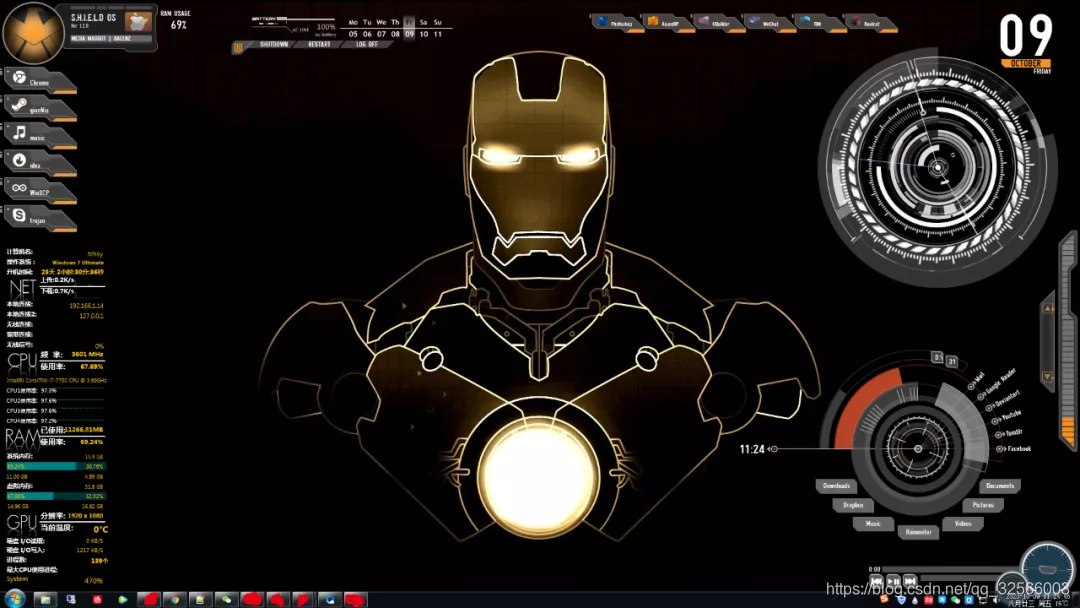Open the Pictures folder button

click(x=983, y=505)
